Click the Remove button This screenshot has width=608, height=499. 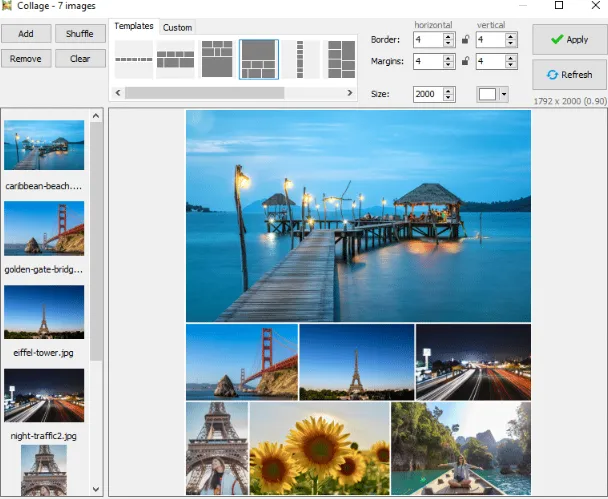[26, 59]
